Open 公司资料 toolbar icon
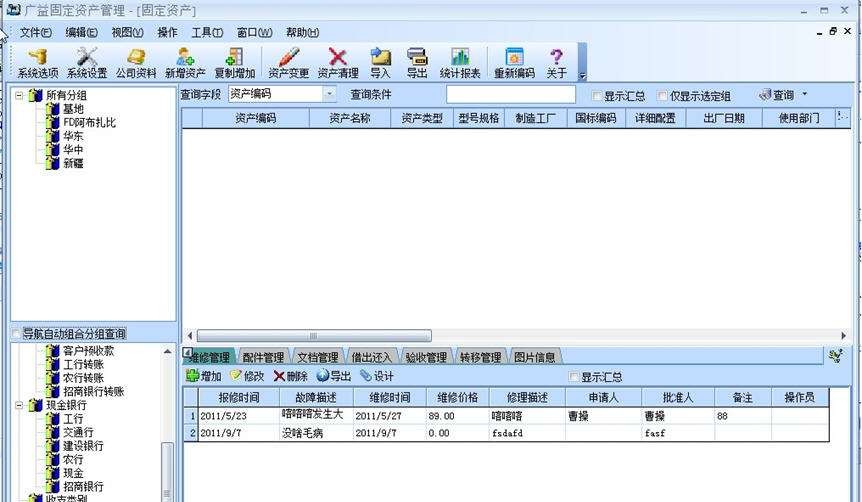Screen dimensions: 862x502 136,63
